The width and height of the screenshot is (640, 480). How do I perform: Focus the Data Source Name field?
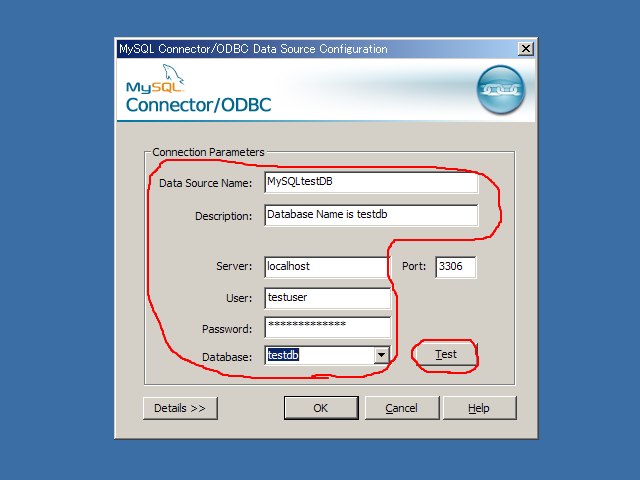[371, 182]
